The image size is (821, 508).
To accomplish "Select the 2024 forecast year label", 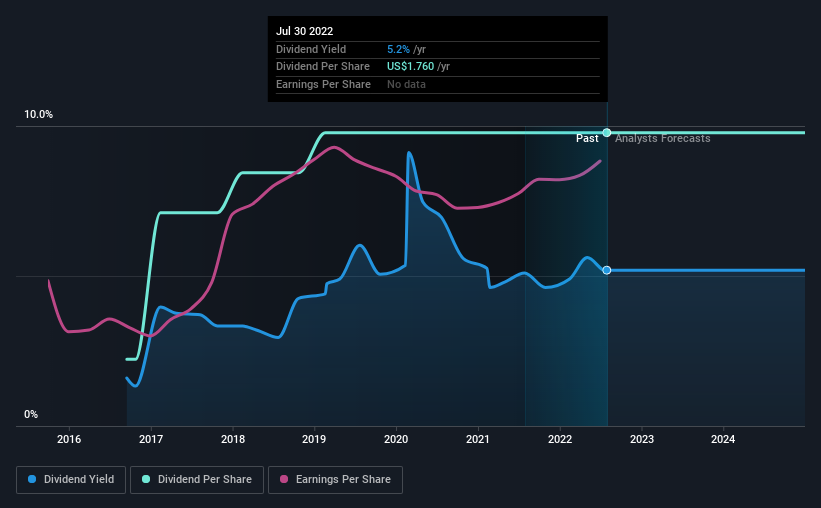I will click(723, 439).
